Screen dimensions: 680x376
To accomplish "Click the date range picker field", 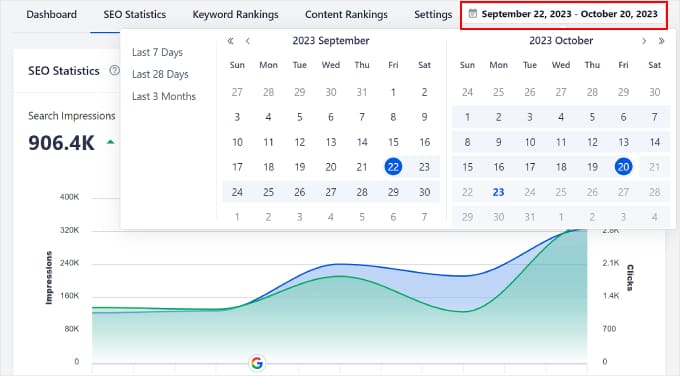I will pos(563,14).
